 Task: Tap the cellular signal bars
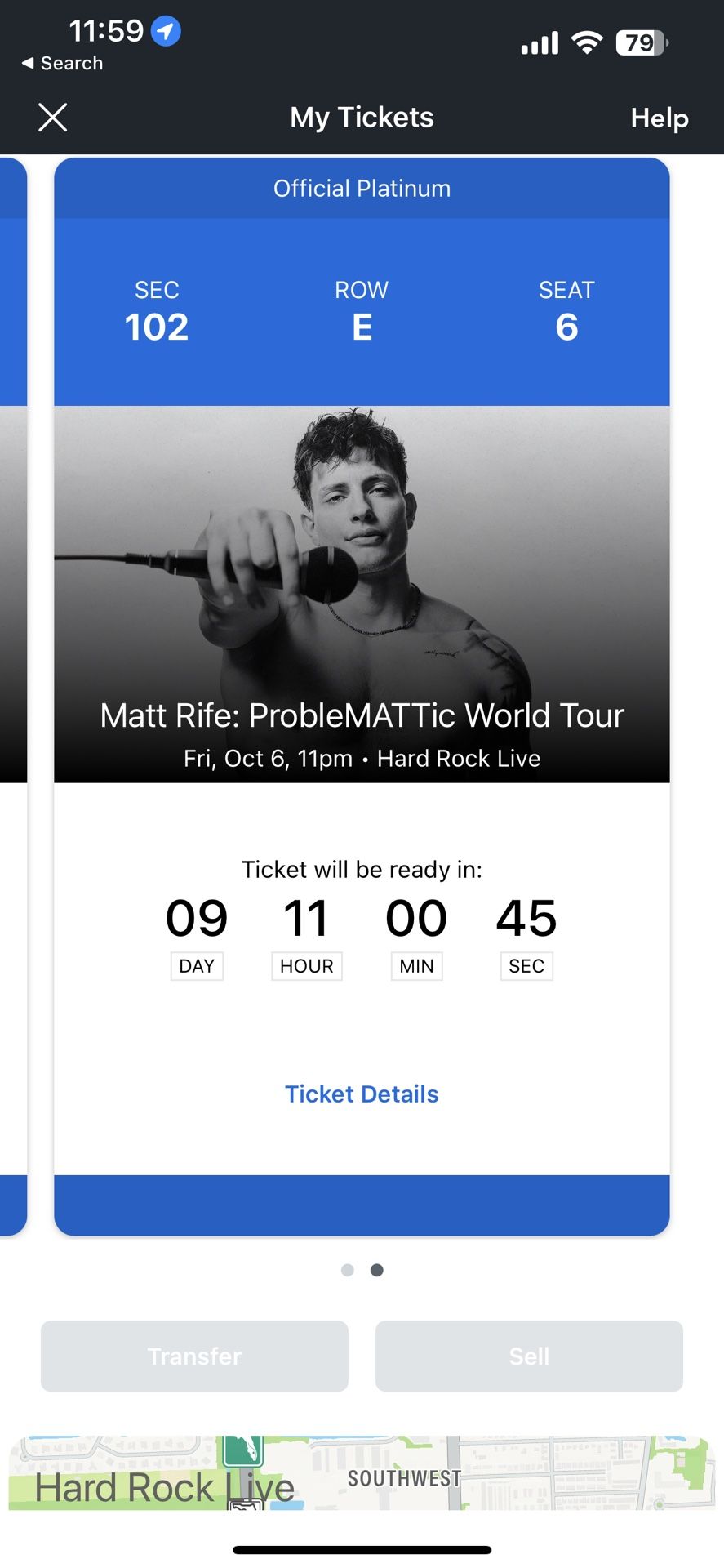click(x=540, y=42)
